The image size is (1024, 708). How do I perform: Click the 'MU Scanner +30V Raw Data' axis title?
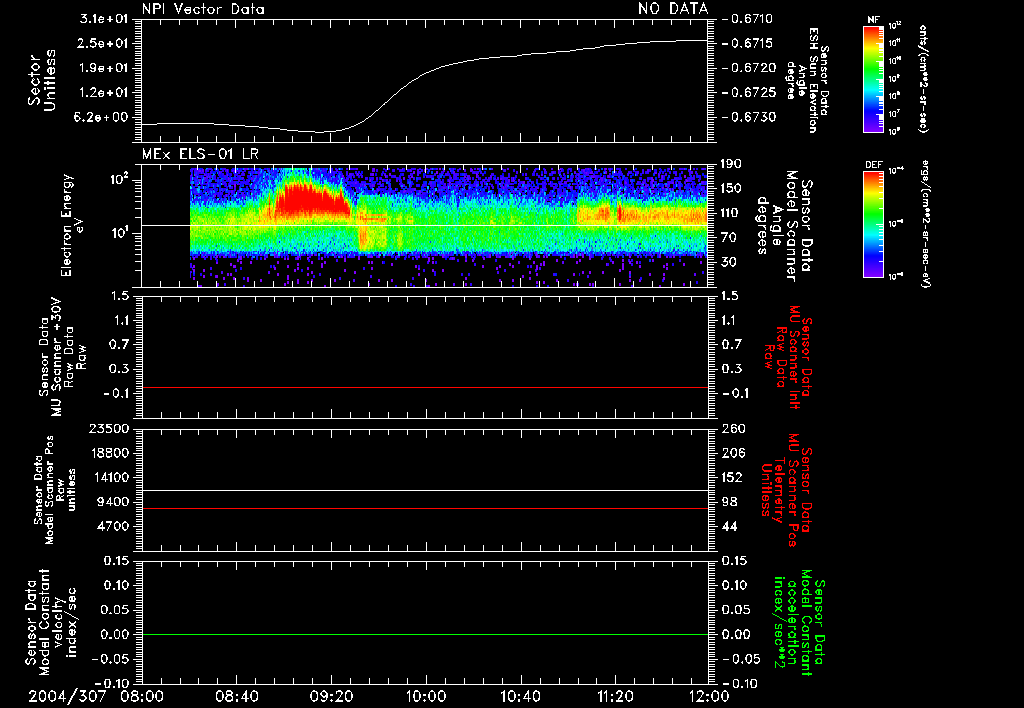pos(63,357)
